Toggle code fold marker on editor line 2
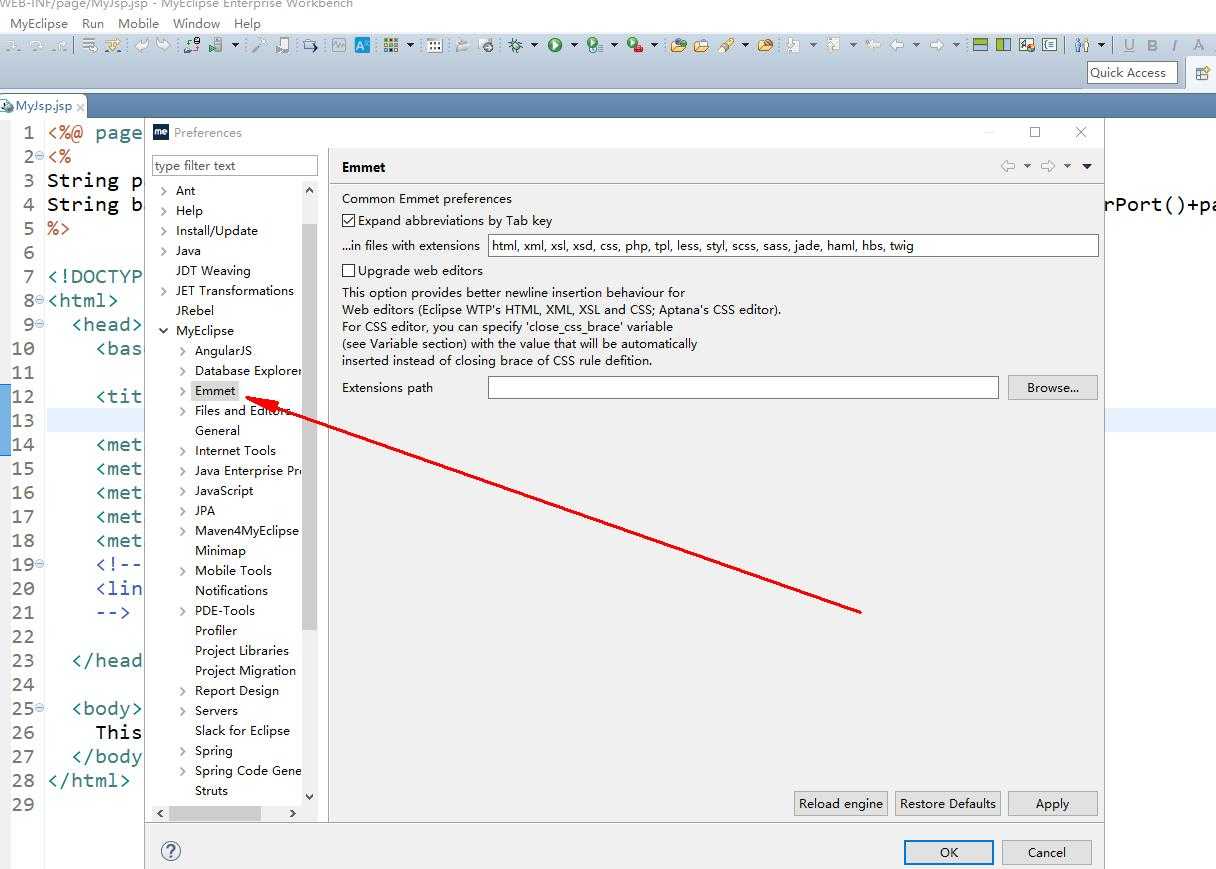This screenshot has height=869, width=1216. click(39, 156)
